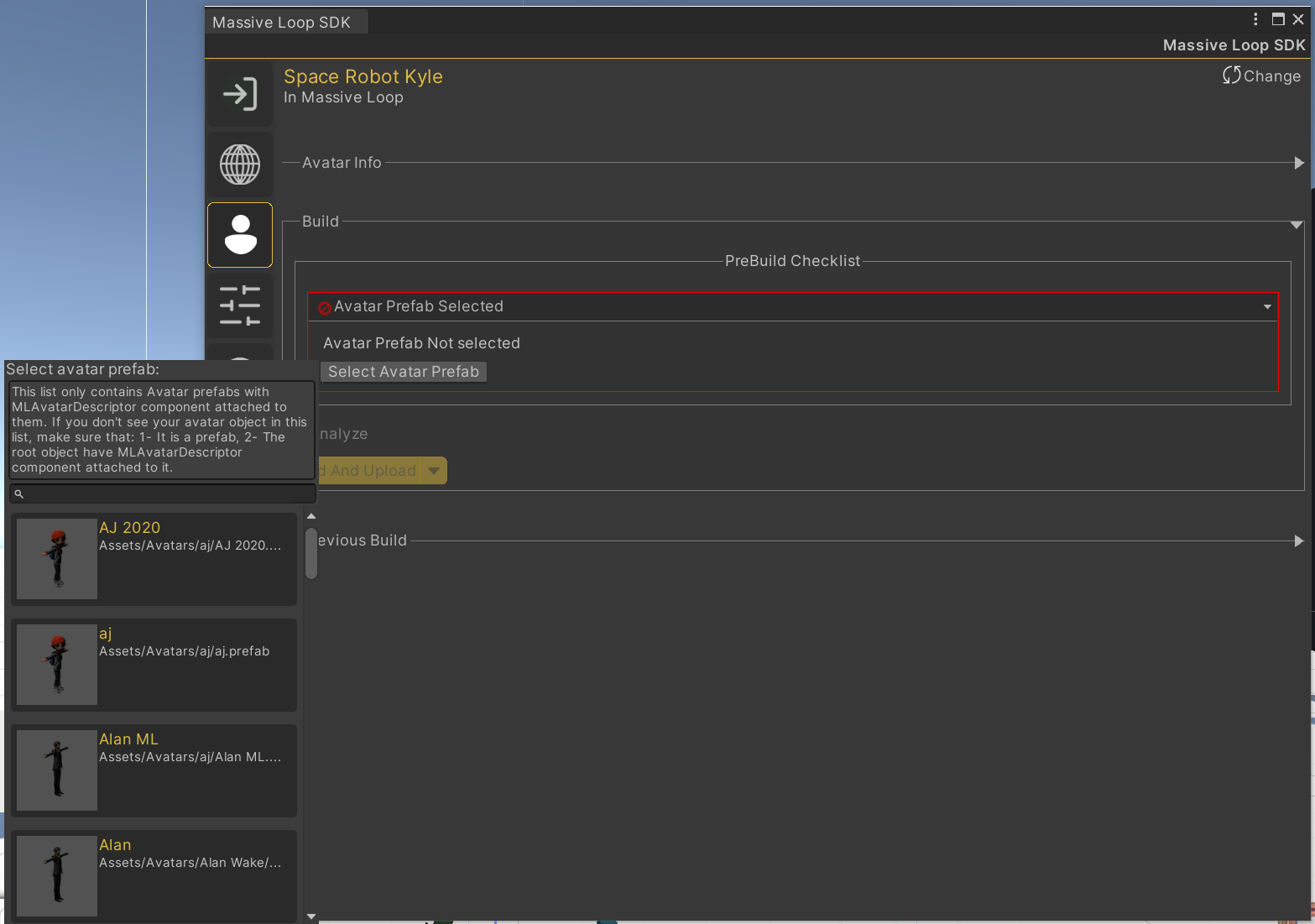Select Alan ML avatar thumbnail
Screen dimensions: 1315x924
57,770
